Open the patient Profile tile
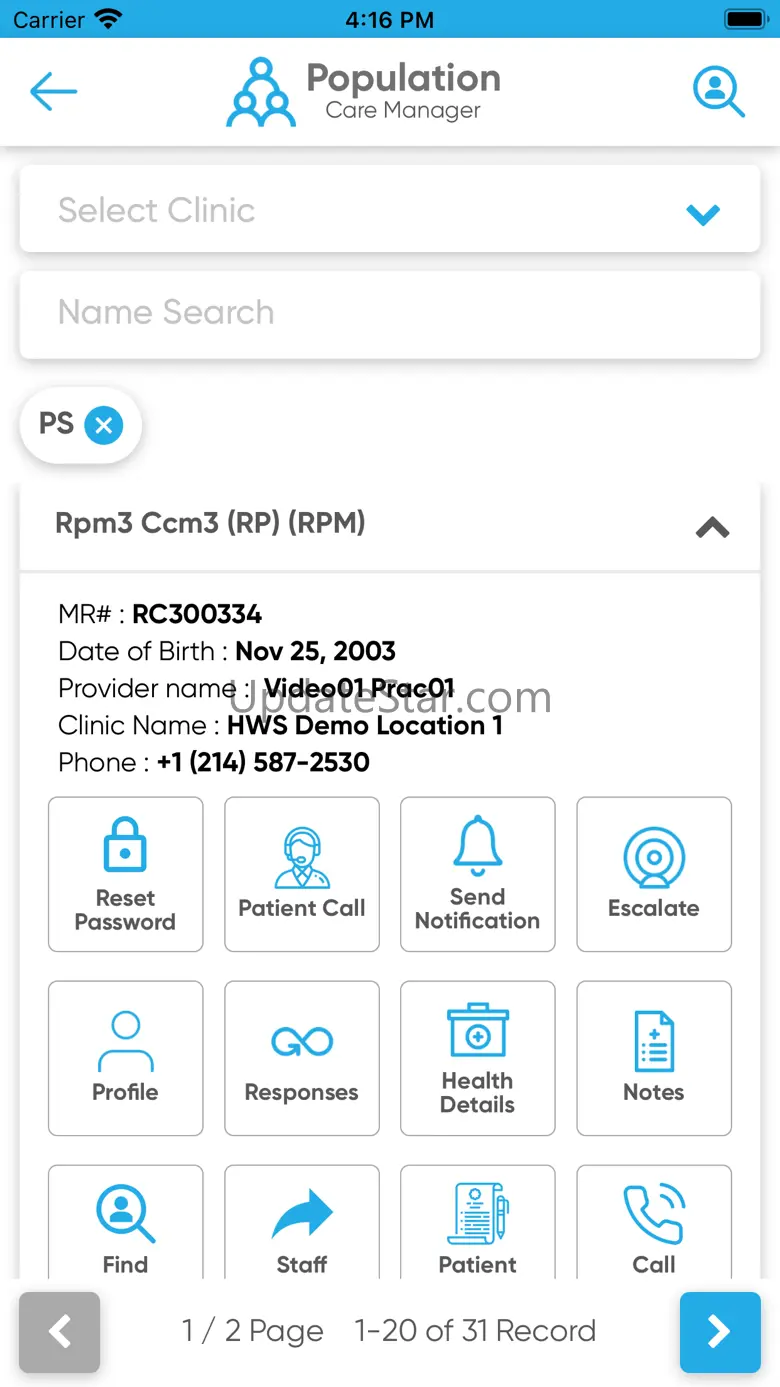The width and height of the screenshot is (780, 1387). point(126,1058)
